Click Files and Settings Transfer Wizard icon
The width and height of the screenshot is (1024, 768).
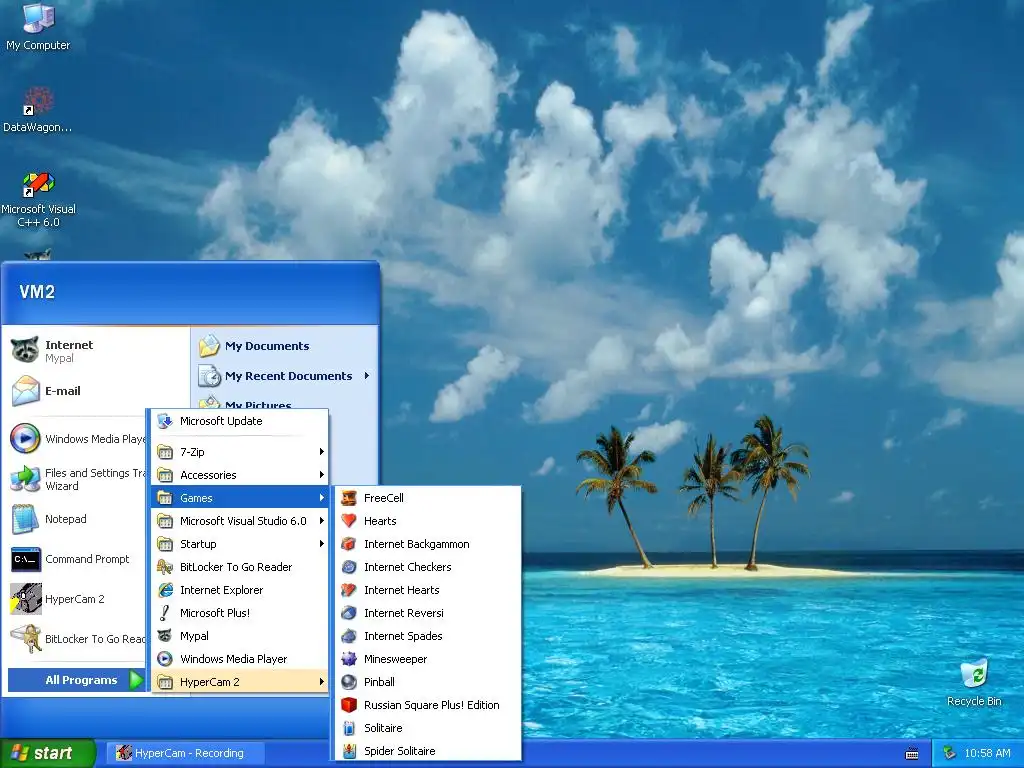25,479
